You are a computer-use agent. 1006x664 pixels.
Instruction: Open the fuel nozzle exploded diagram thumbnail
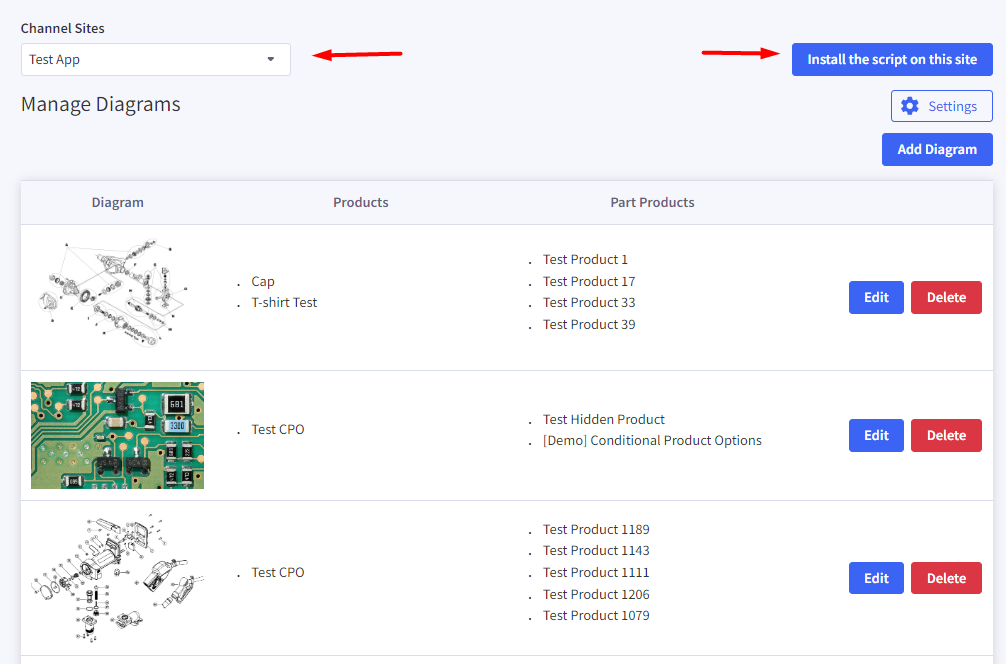[x=117, y=578]
